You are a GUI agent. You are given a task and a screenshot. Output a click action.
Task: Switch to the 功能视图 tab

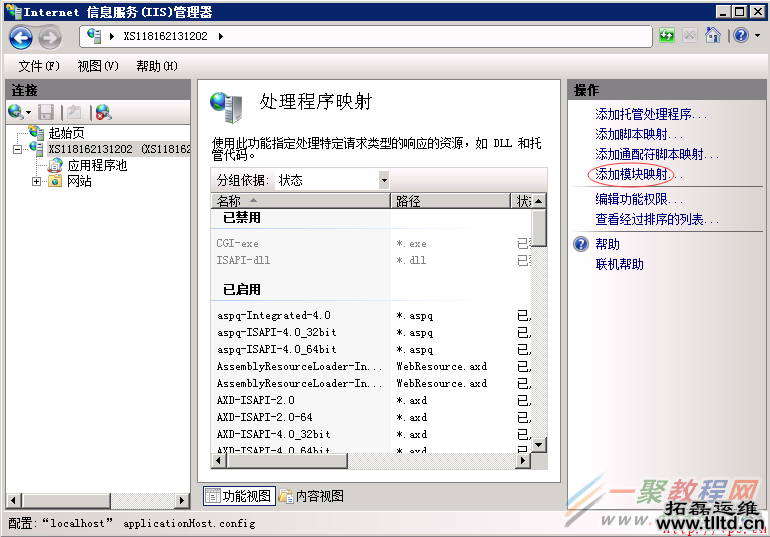coord(239,496)
